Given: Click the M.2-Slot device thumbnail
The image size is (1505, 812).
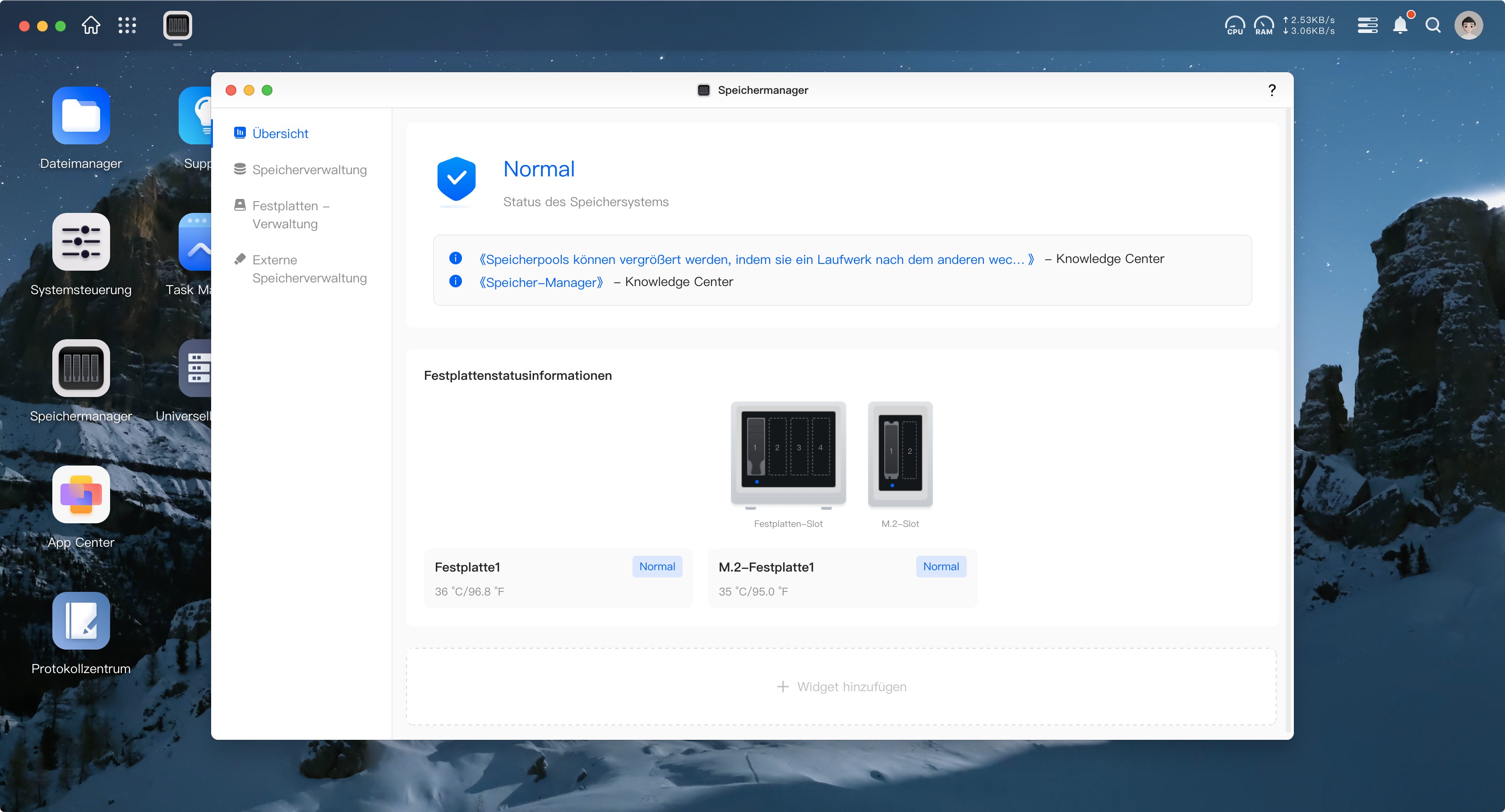Looking at the screenshot, I should pyautogui.click(x=900, y=454).
